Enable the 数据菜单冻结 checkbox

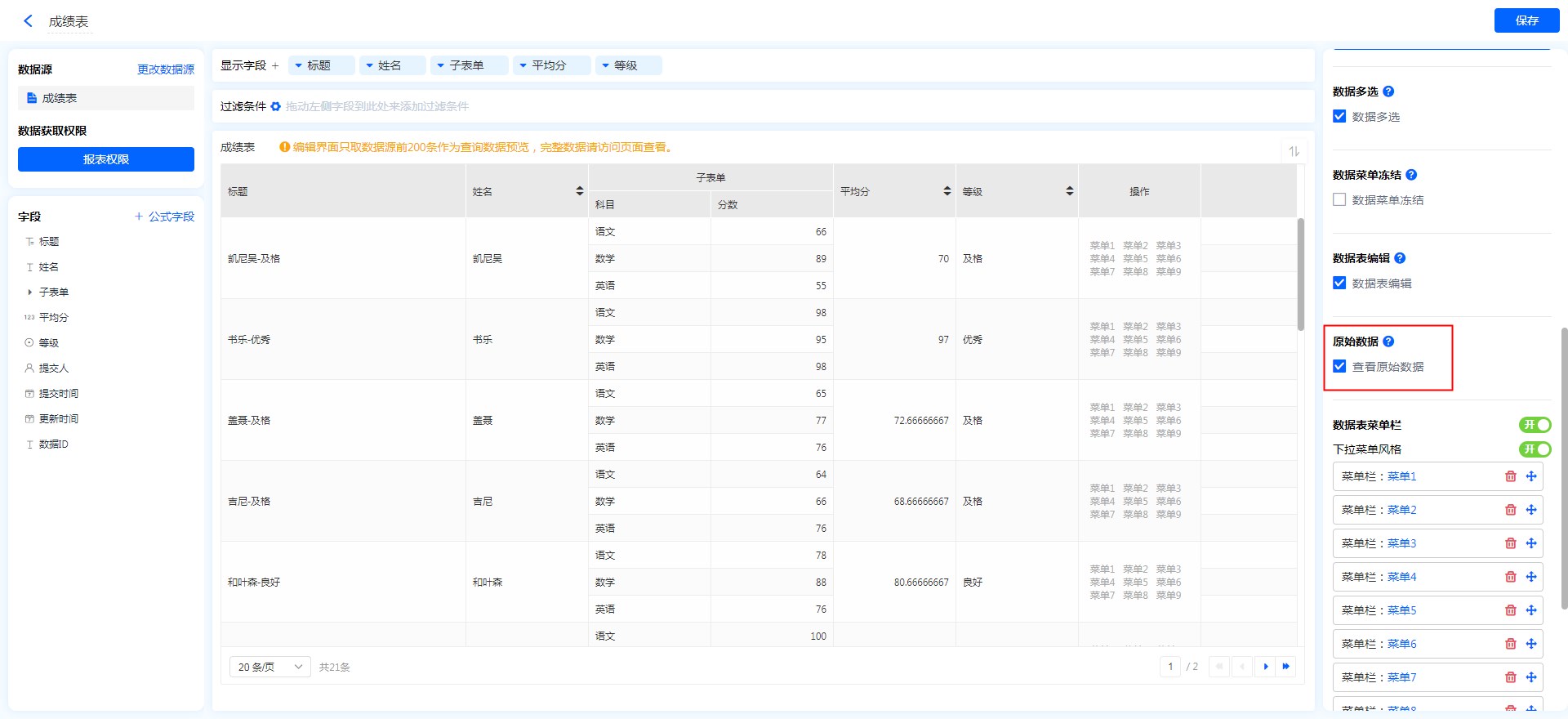click(x=1339, y=199)
